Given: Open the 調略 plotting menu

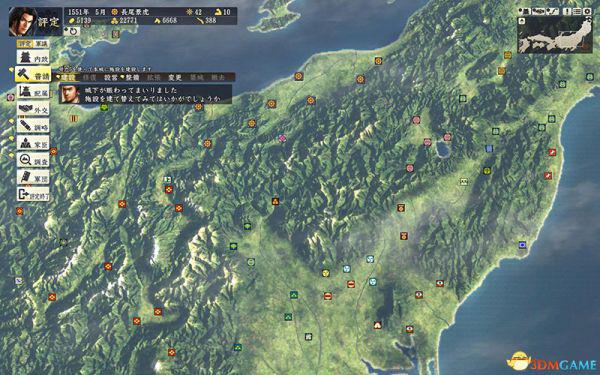Looking at the screenshot, I should click(33, 126).
